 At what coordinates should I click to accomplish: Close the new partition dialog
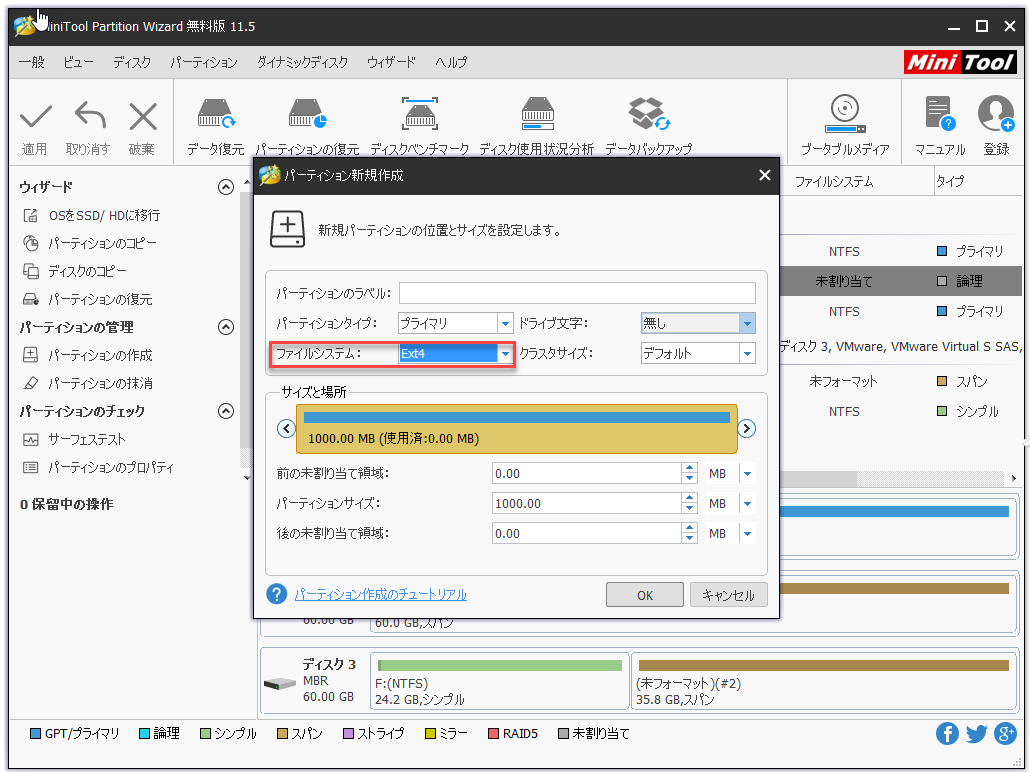(765, 175)
